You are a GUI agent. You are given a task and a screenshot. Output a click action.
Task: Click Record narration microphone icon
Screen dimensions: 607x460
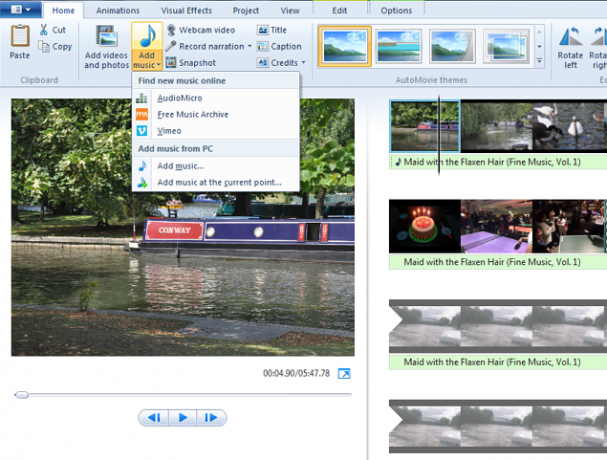[171, 46]
